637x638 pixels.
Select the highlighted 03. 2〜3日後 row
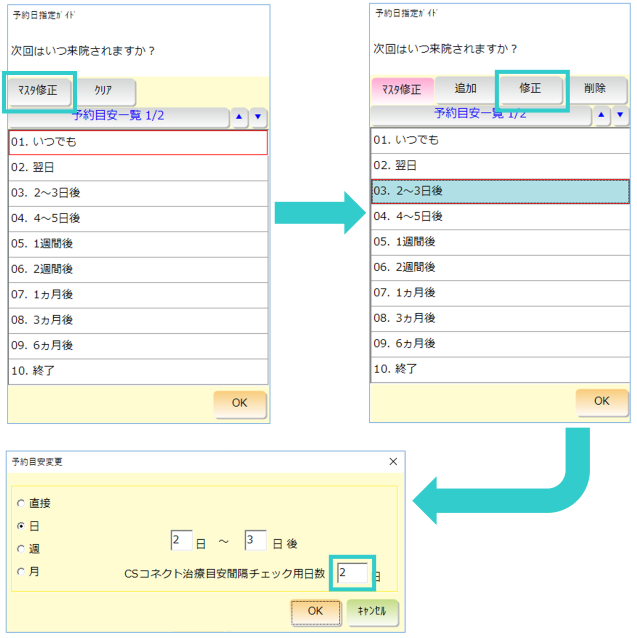[x=500, y=191]
